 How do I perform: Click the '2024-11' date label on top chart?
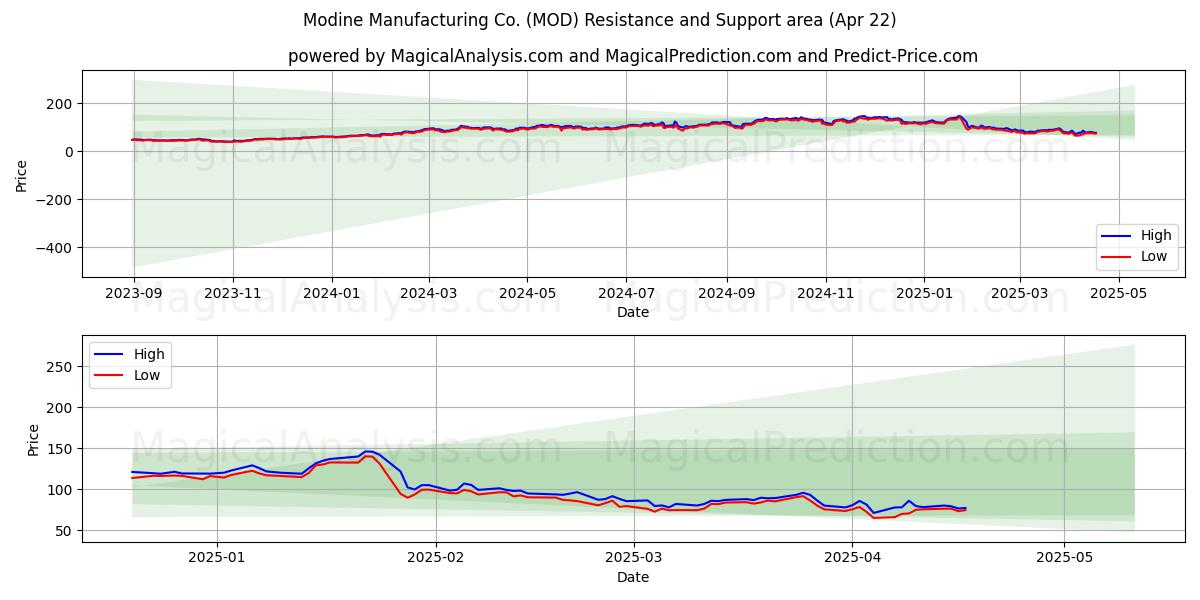pyautogui.click(x=825, y=295)
